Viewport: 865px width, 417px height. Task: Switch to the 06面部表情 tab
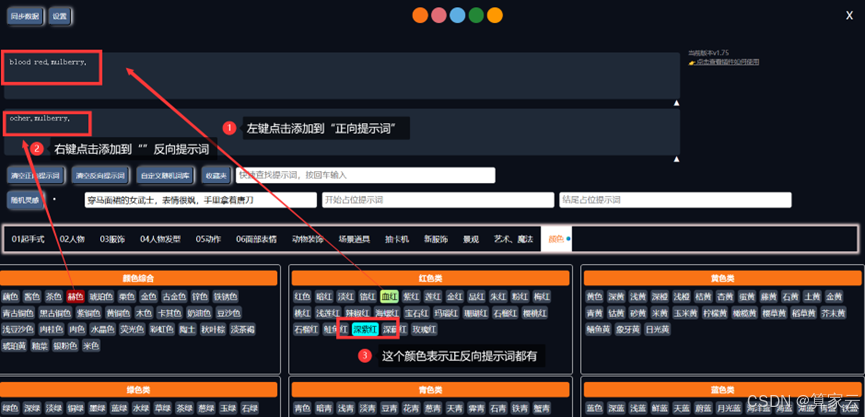[x=257, y=239]
